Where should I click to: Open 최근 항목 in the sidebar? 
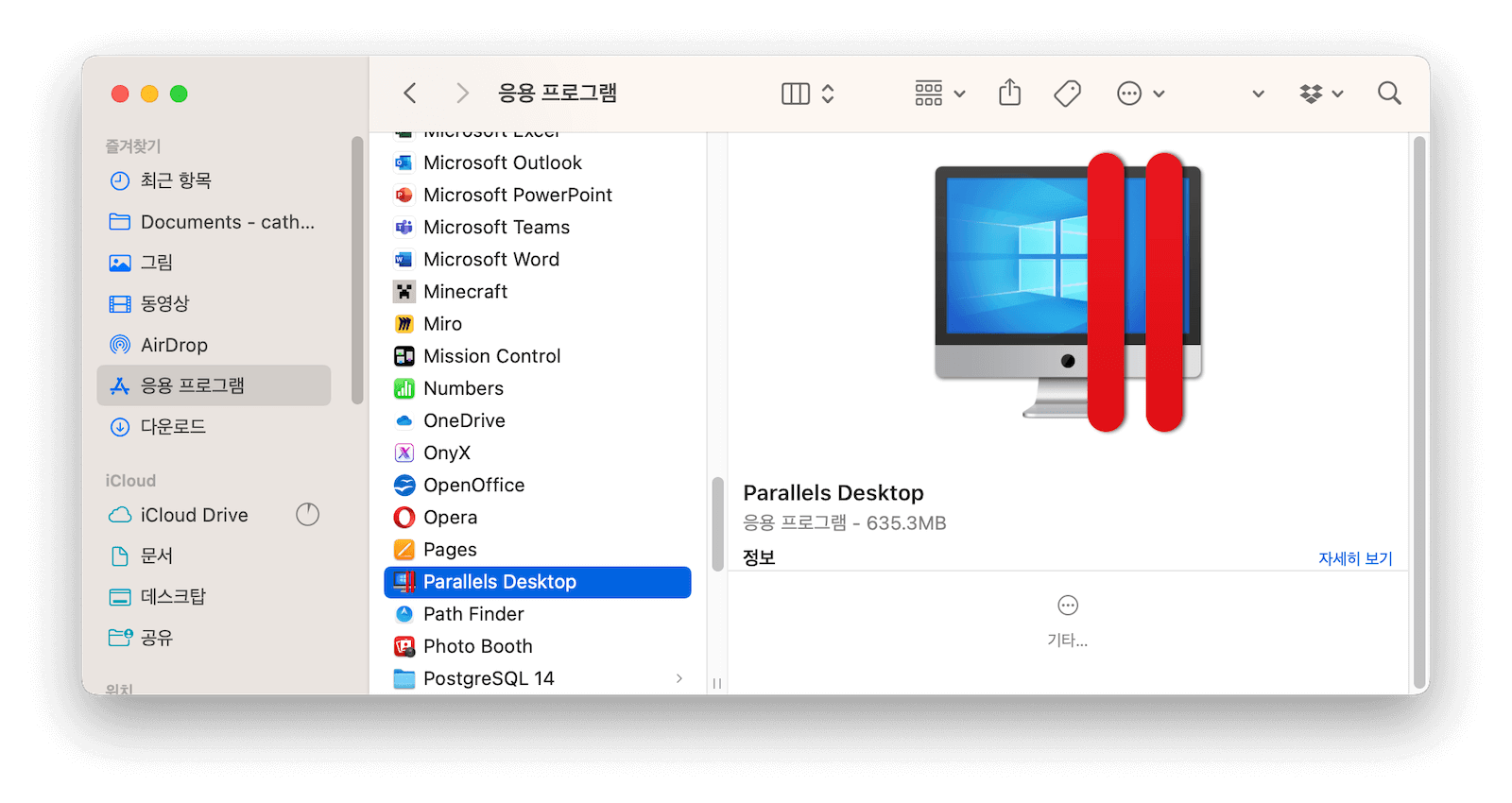tap(214, 180)
